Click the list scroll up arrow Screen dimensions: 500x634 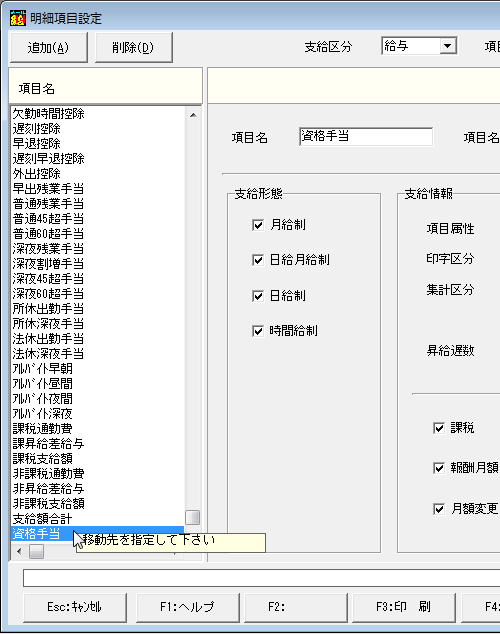(x=193, y=115)
